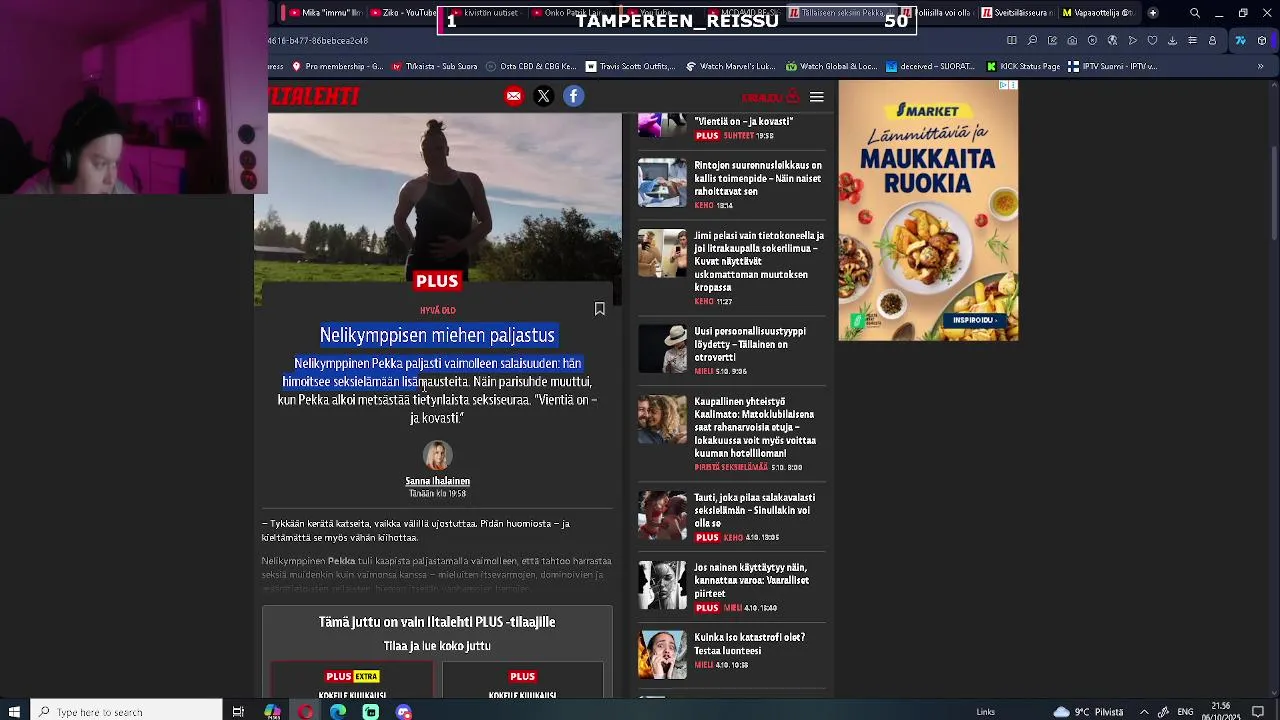Click thumbnail beside Rintojen suurennusleikkaus story

(662, 182)
